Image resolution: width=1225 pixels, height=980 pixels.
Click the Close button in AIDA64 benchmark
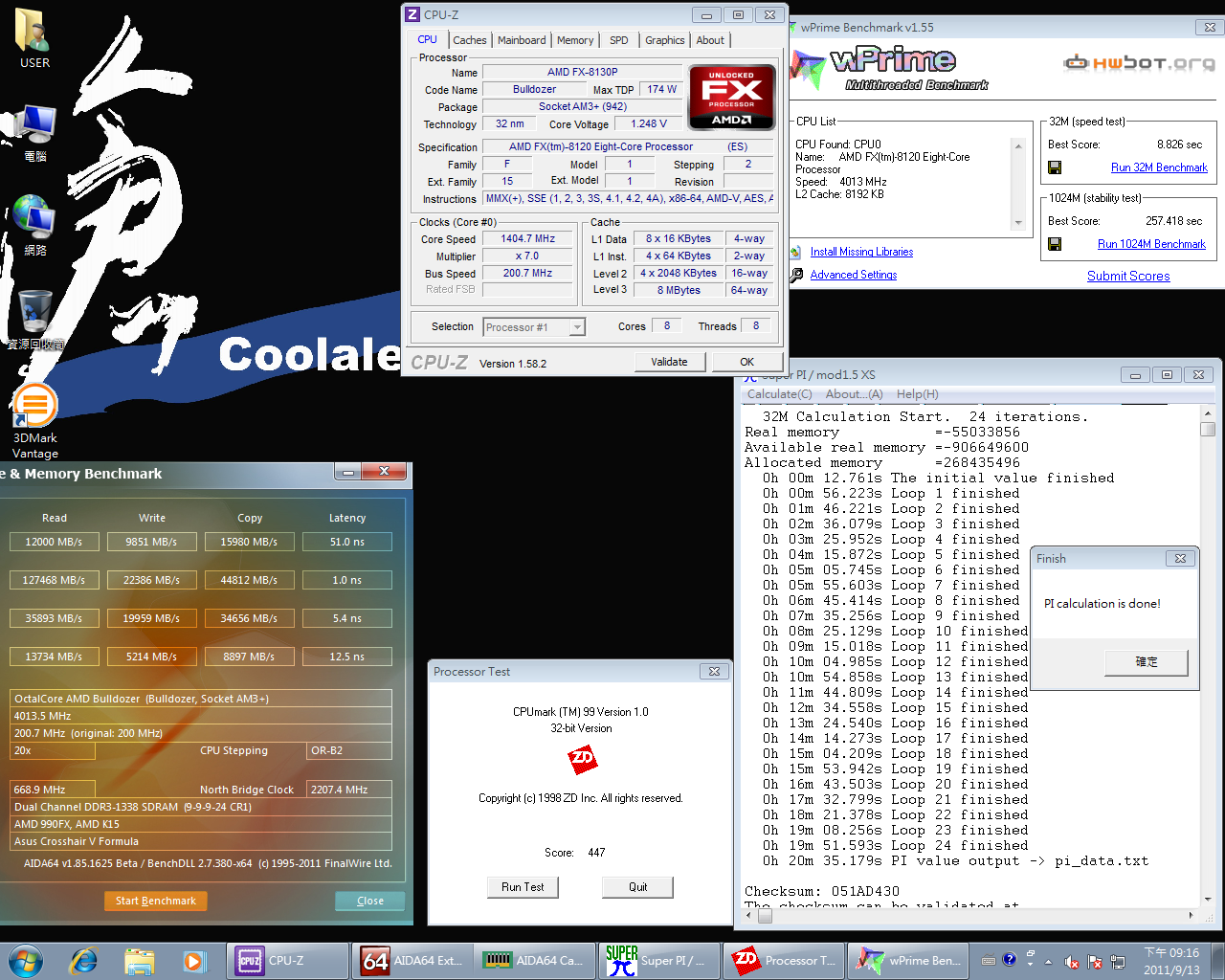pyautogui.click(x=369, y=901)
